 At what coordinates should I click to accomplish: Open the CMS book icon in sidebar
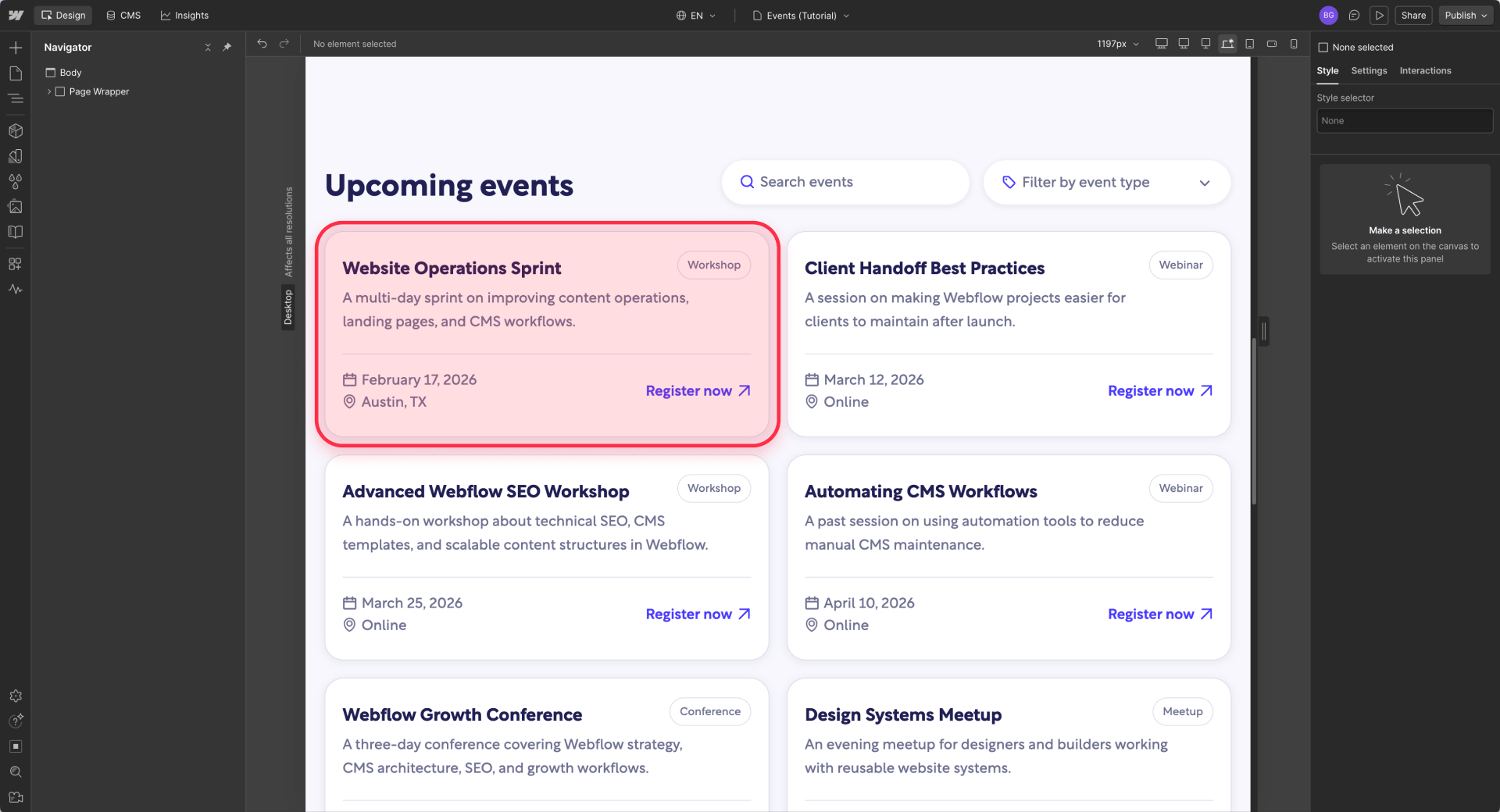[16, 232]
